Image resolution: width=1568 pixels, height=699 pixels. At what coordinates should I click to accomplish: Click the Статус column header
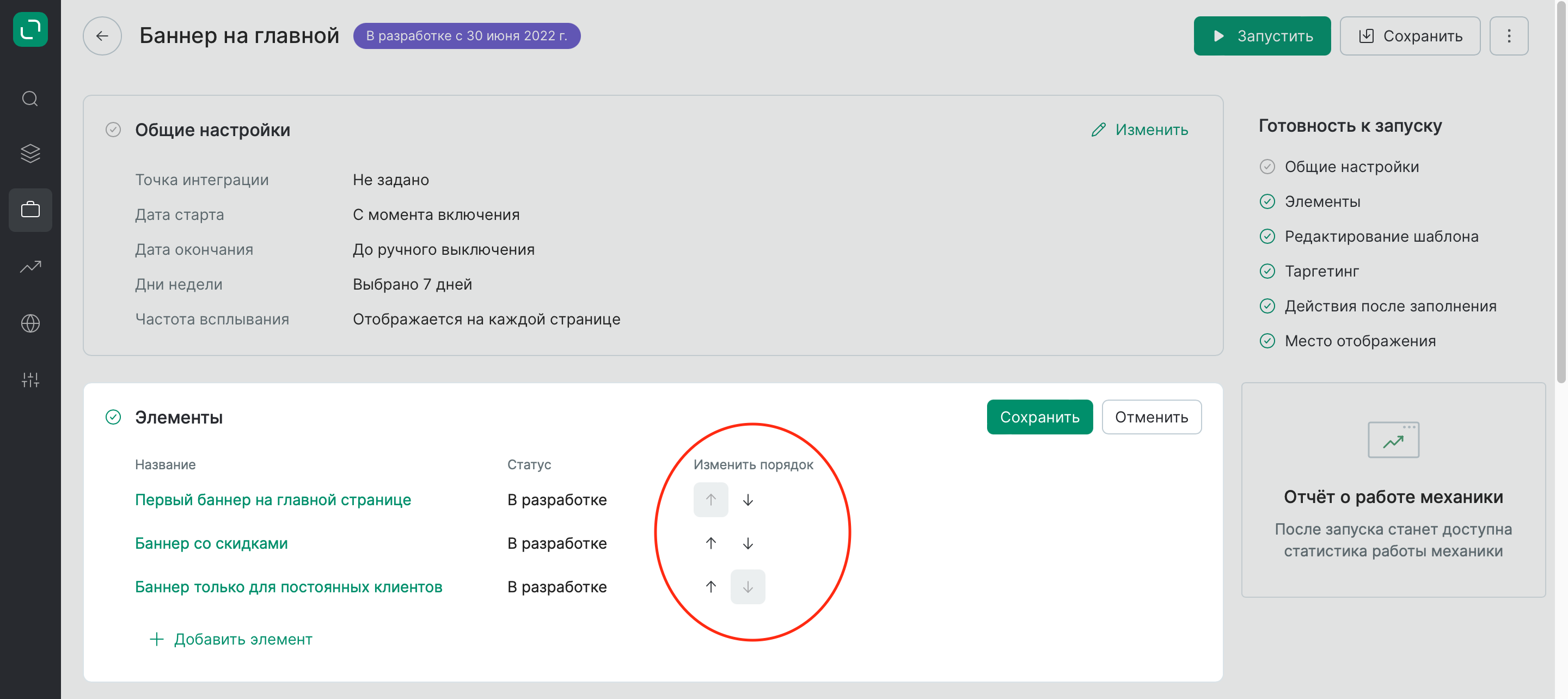(x=530, y=464)
